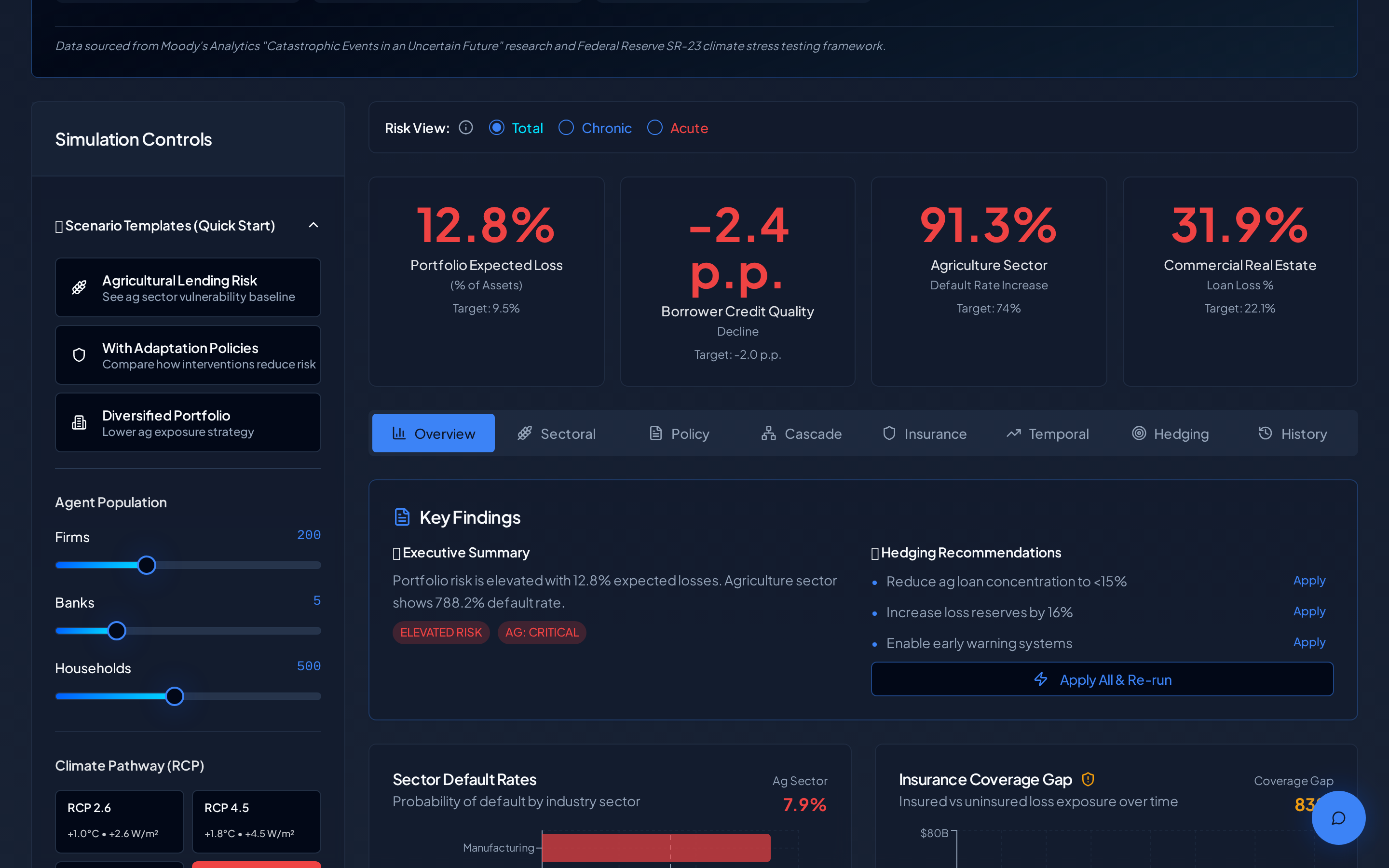
Task: Click the lightning bolt icon in Apply All
Action: [1041, 679]
